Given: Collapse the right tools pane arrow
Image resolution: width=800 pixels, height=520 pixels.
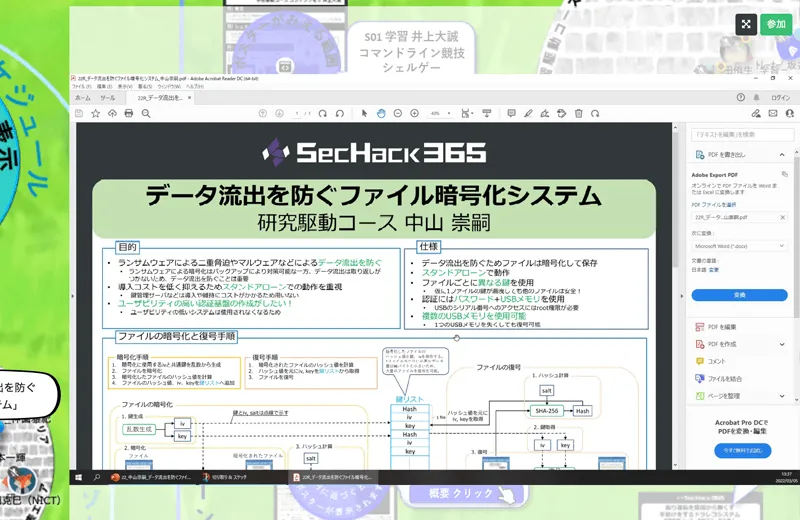Looking at the screenshot, I should (x=682, y=296).
